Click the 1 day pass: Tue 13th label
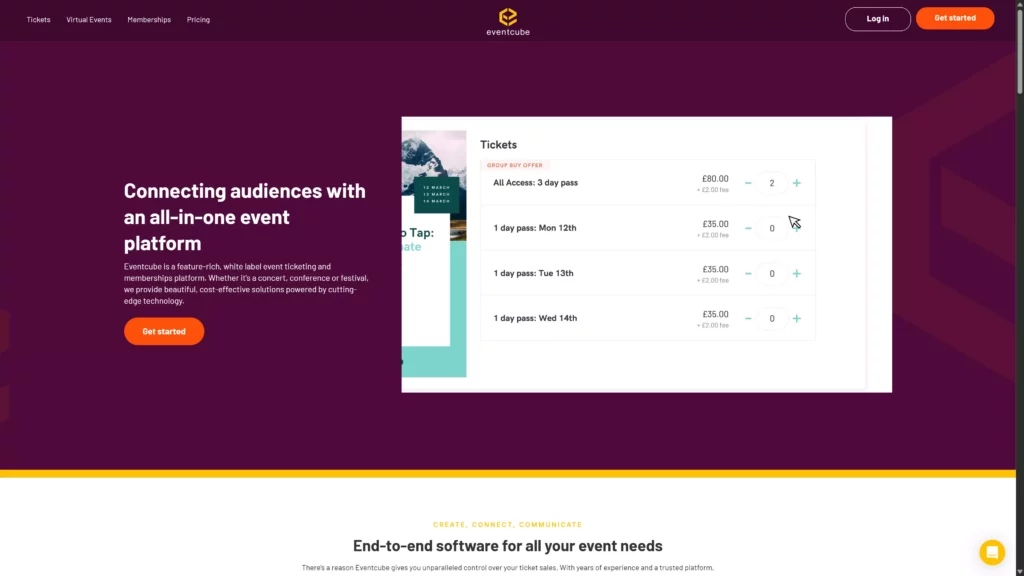This screenshot has height=576, width=1024. click(x=534, y=273)
